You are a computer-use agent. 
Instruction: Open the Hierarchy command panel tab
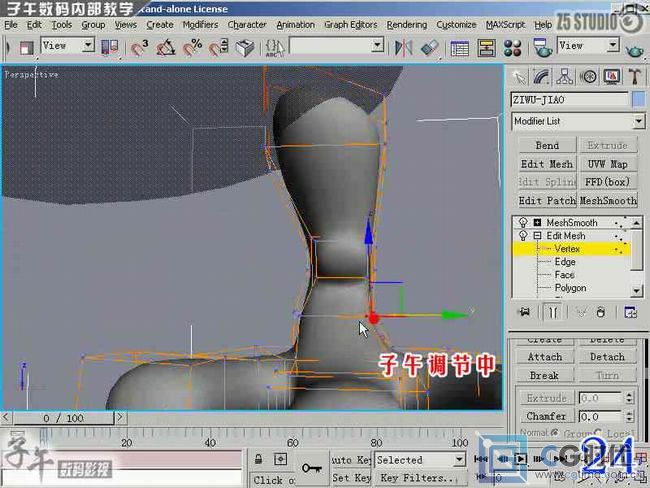pyautogui.click(x=565, y=77)
